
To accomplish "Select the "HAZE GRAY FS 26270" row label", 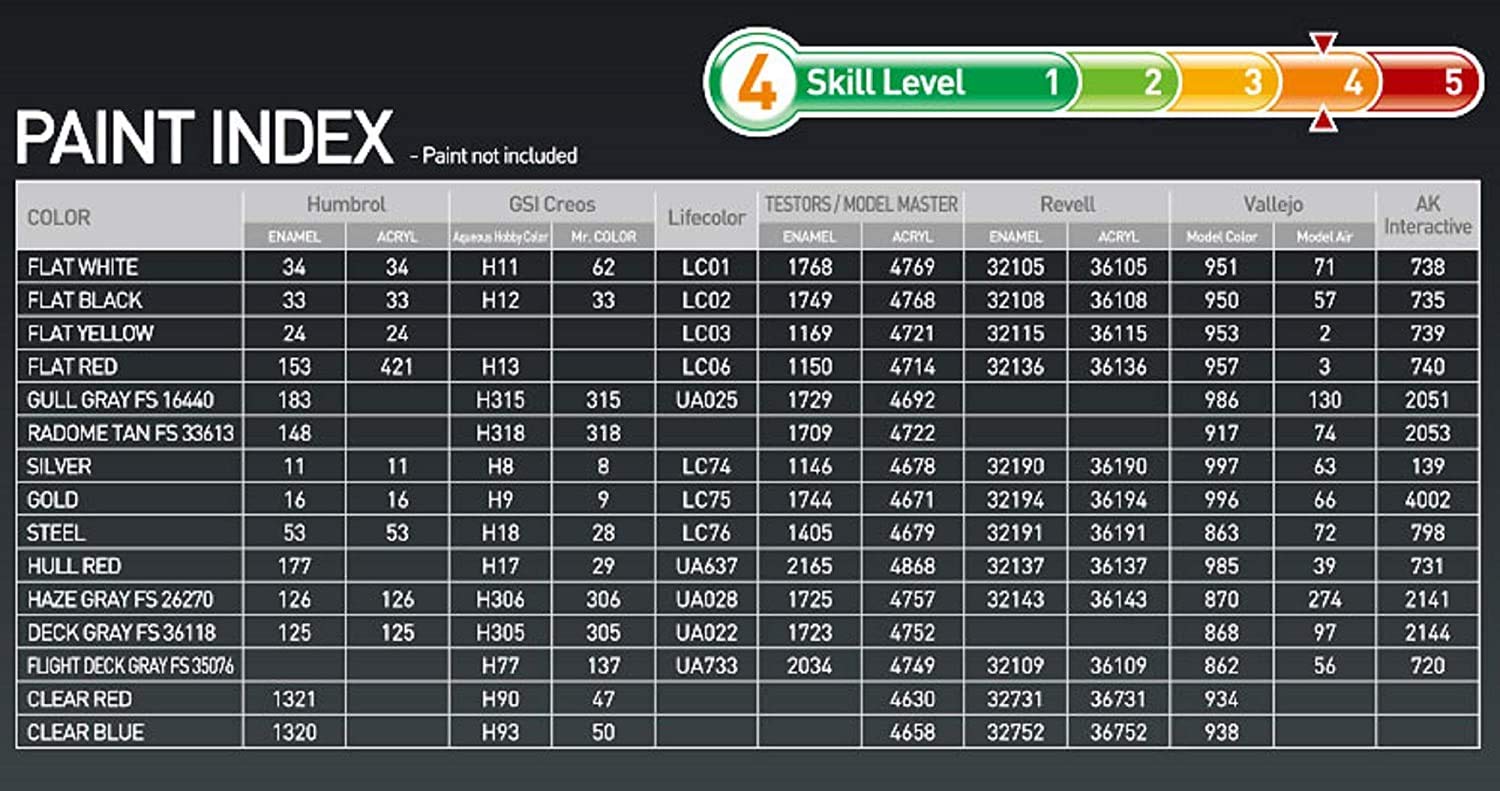I will (120, 599).
